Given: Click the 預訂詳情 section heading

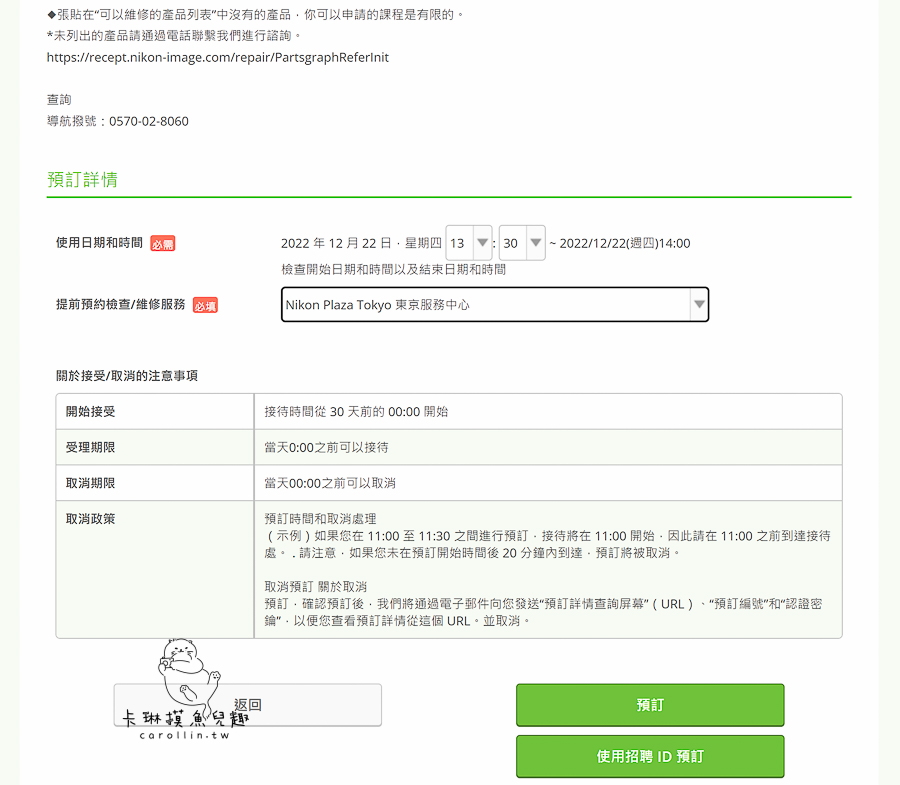Looking at the screenshot, I should pos(82,180).
